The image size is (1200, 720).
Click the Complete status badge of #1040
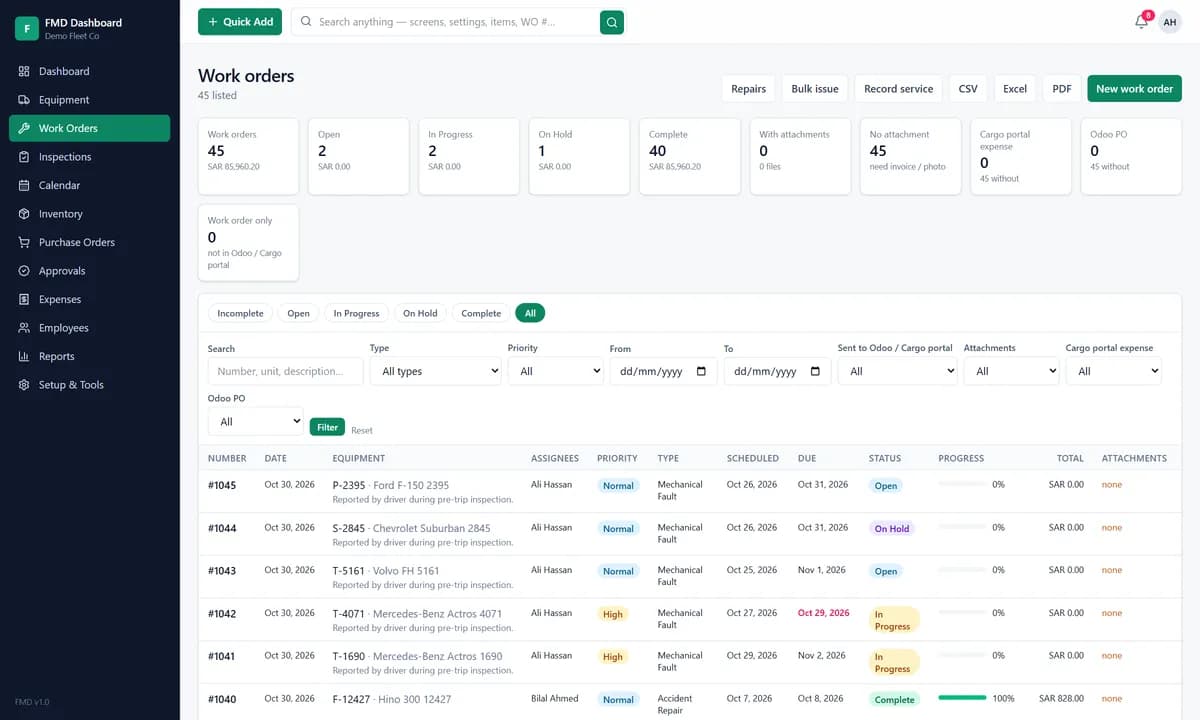894,699
